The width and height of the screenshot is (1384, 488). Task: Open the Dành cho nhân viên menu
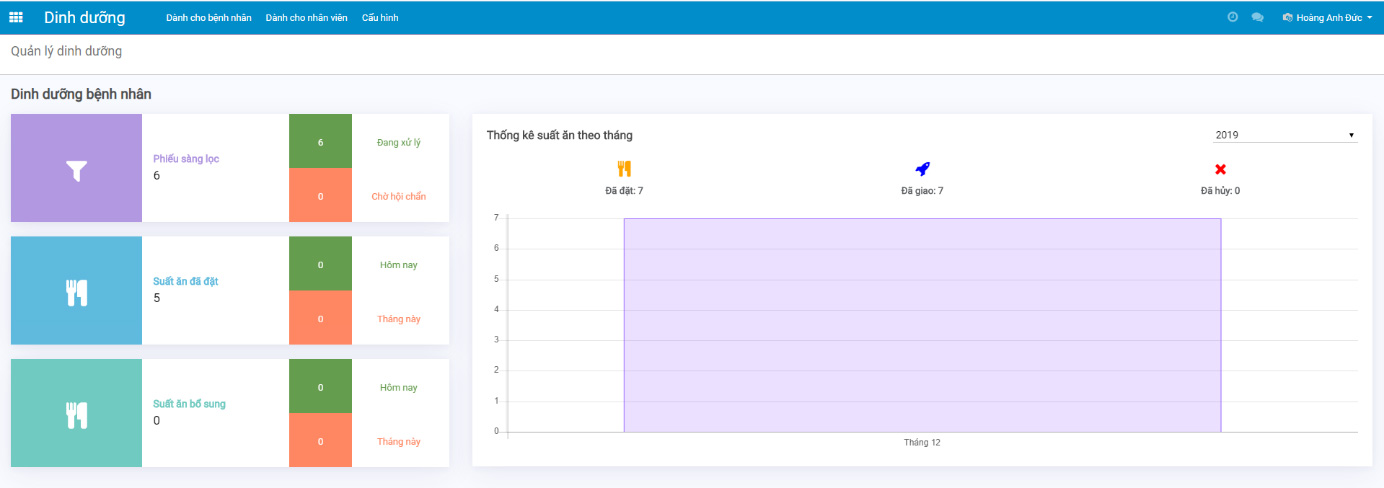tap(307, 18)
